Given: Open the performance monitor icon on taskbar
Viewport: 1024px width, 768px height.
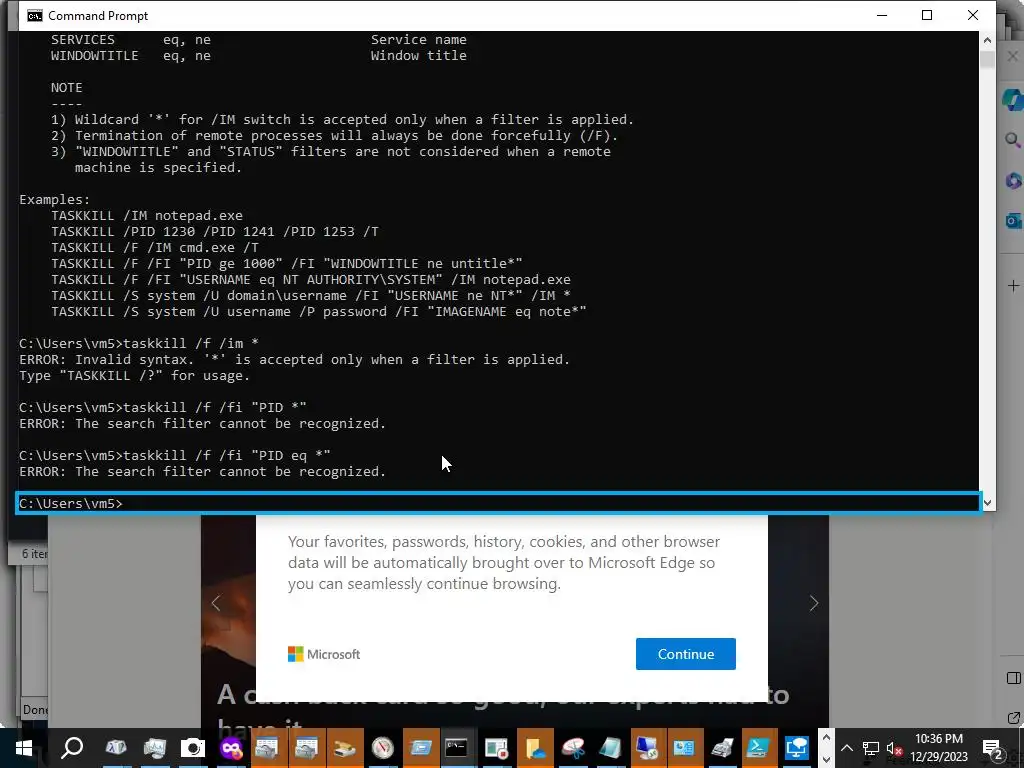Looking at the screenshot, I should [x=155, y=748].
